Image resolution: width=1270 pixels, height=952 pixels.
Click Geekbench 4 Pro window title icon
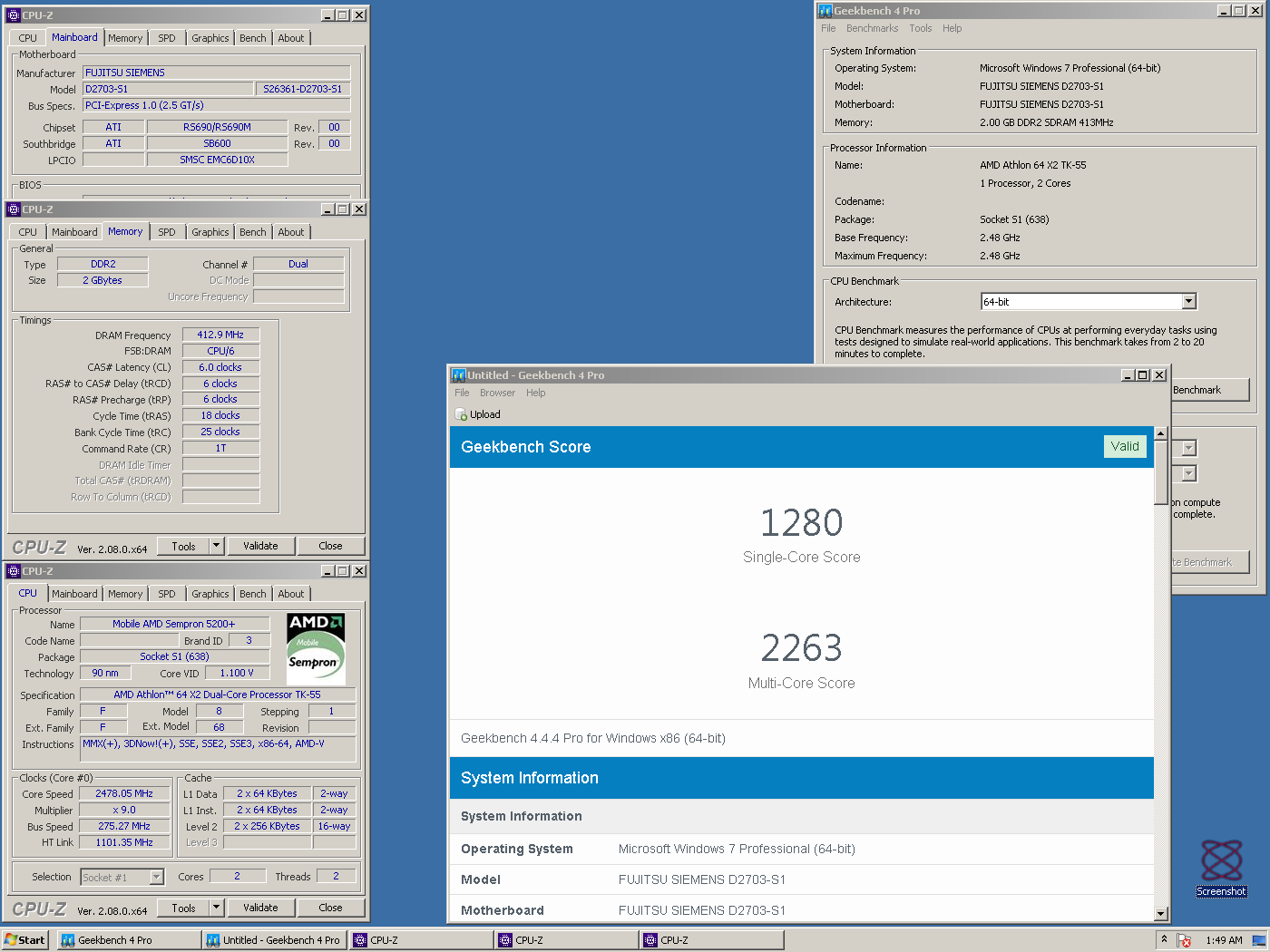825,11
